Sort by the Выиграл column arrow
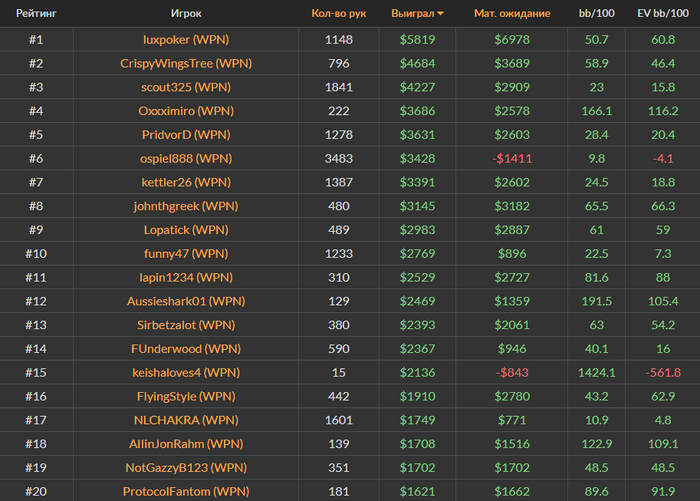 click(x=441, y=14)
